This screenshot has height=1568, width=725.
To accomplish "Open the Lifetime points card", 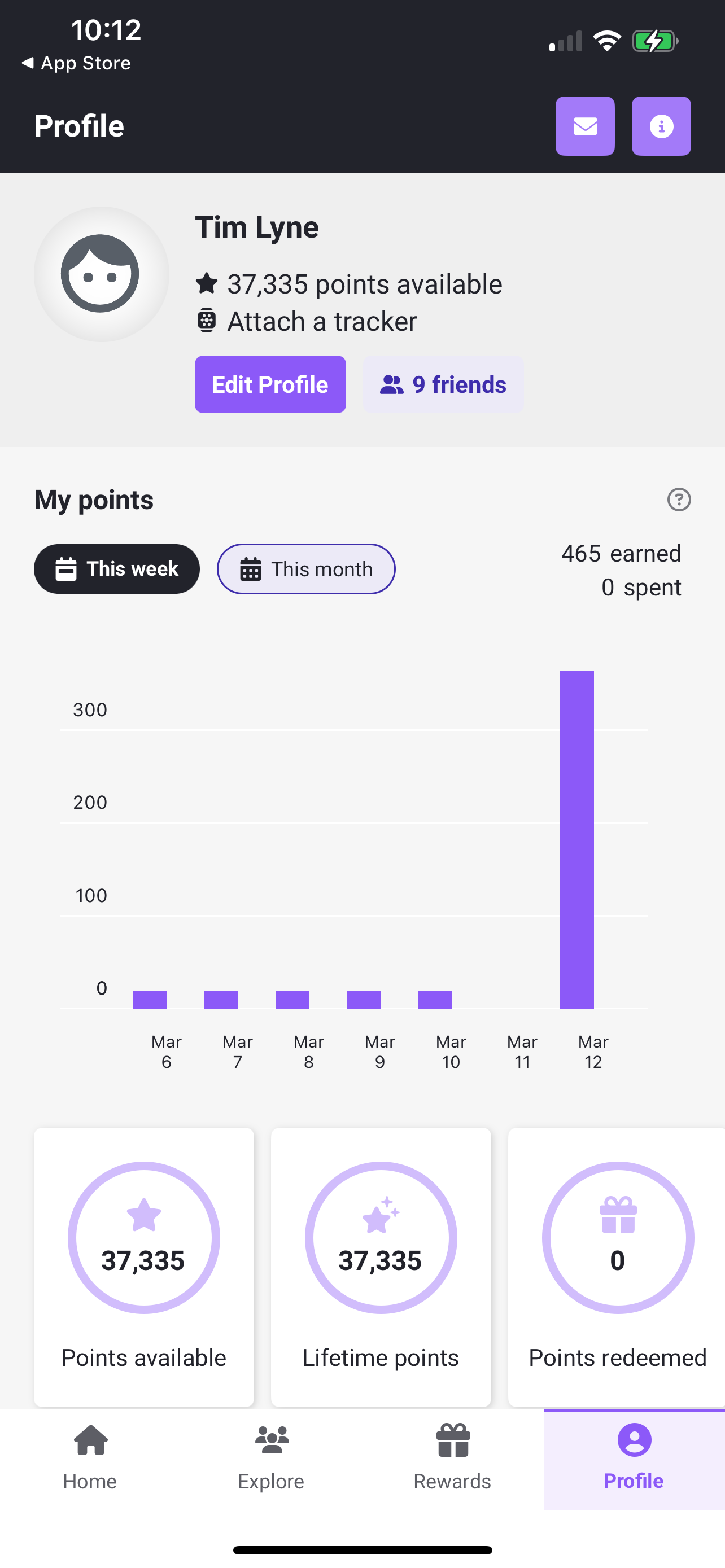I will (381, 1267).
